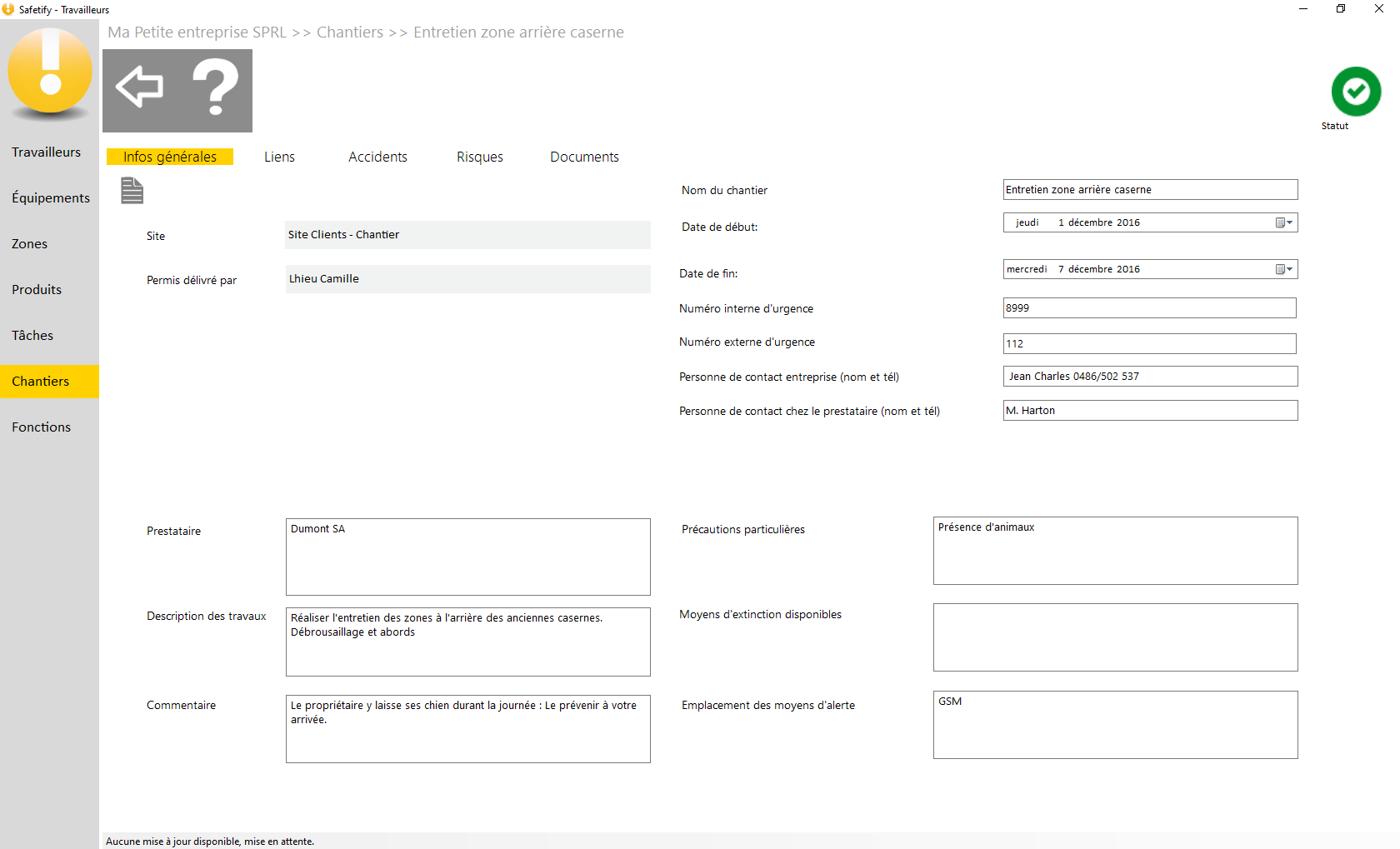Open the Accidents tab
The image size is (1400, 849).
pyautogui.click(x=377, y=157)
